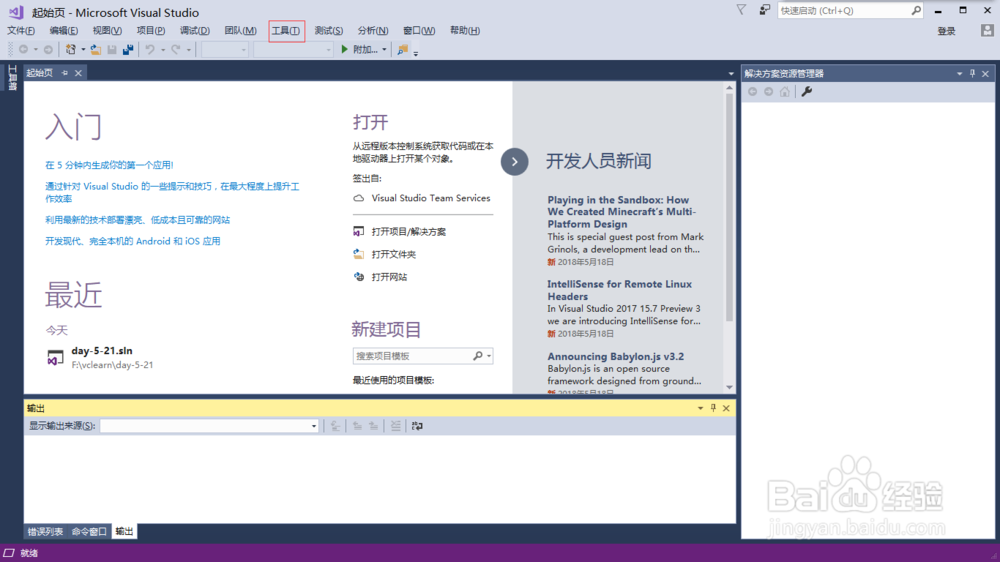1000x562 pixels.
Task: Click the 打开文件夹 link
Action: point(393,255)
